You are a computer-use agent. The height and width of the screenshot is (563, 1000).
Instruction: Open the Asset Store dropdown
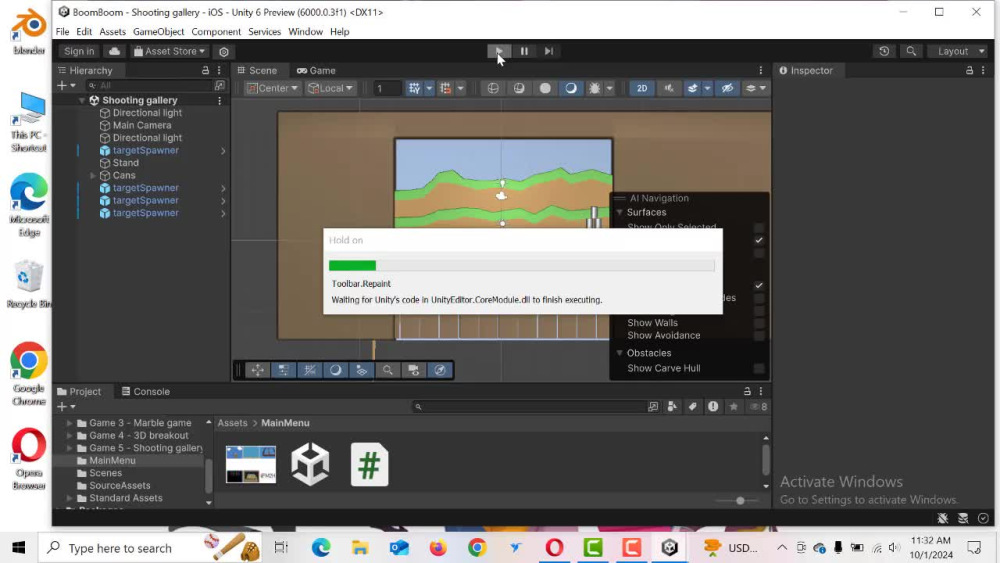coord(170,51)
